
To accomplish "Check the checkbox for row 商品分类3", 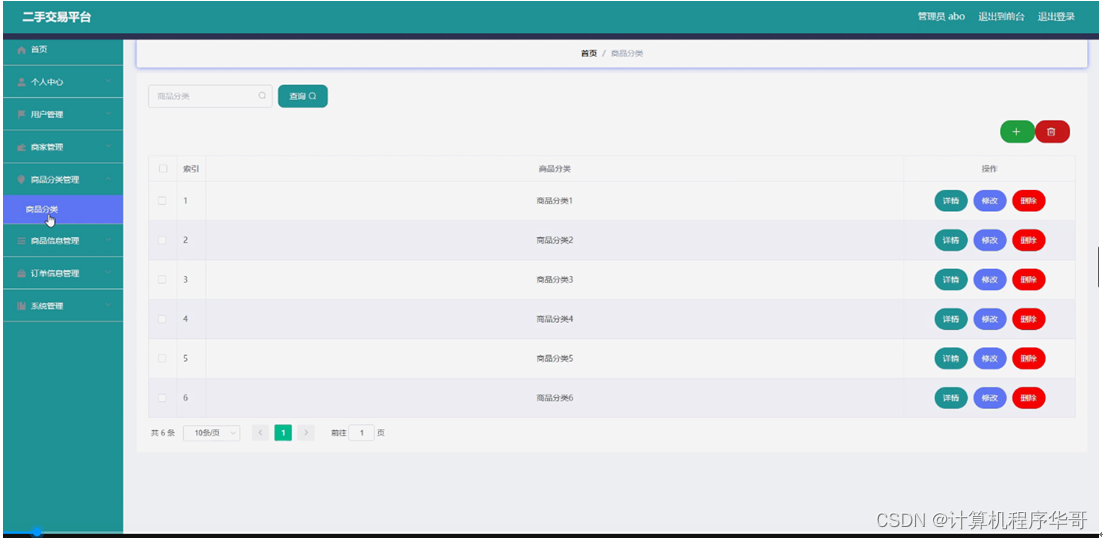I will tap(162, 279).
